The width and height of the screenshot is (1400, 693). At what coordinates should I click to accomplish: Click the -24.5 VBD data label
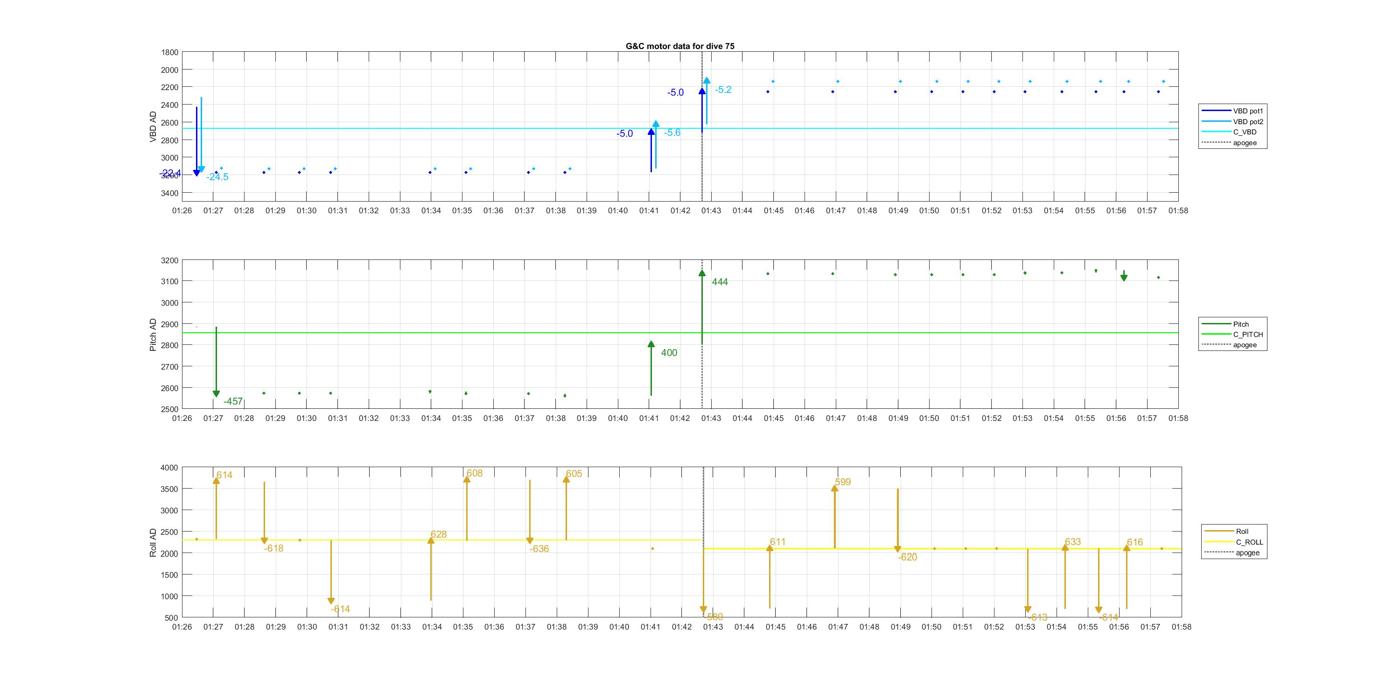(217, 177)
